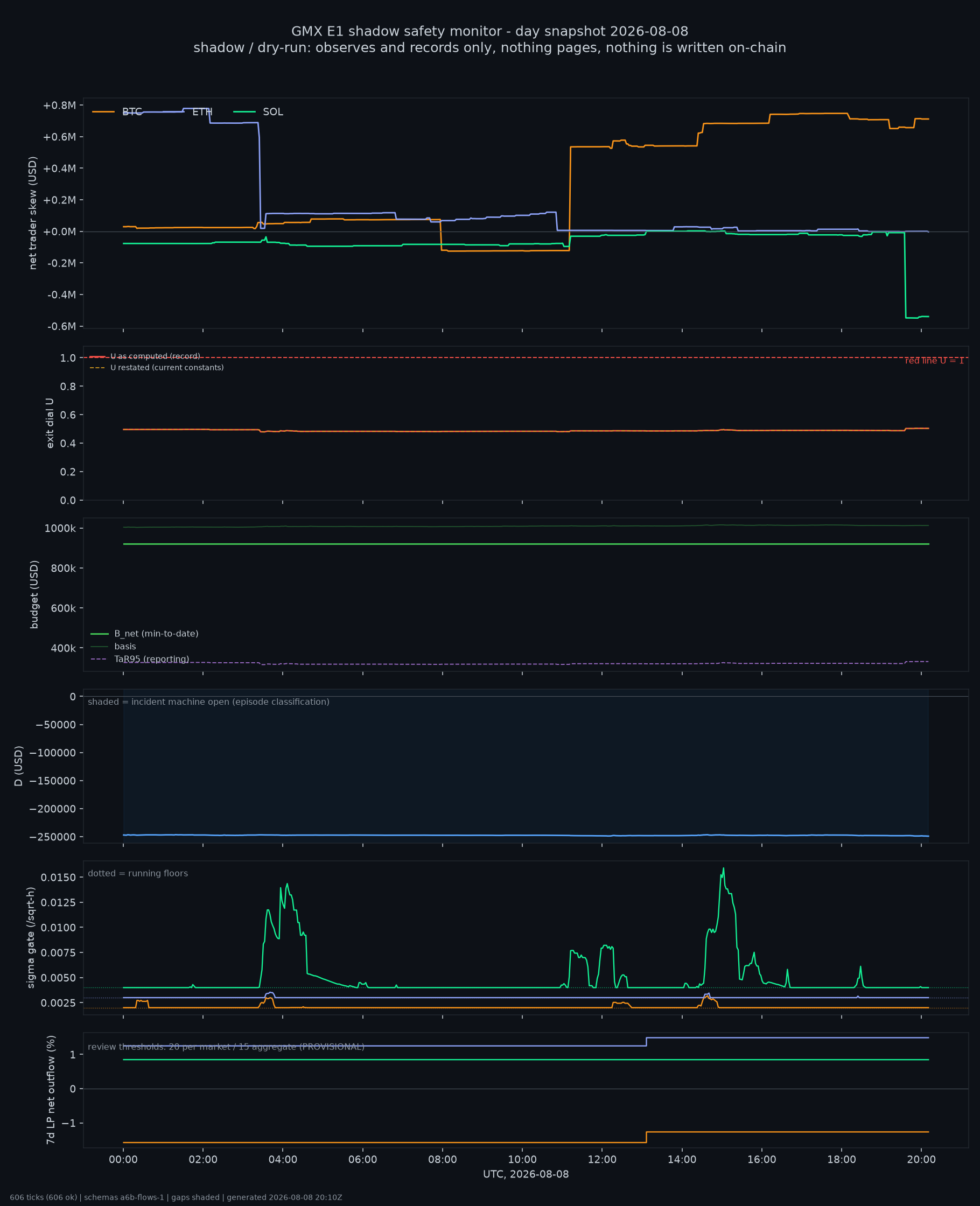
Task: Click the '16:00' time axis tick
Action: point(762,1160)
